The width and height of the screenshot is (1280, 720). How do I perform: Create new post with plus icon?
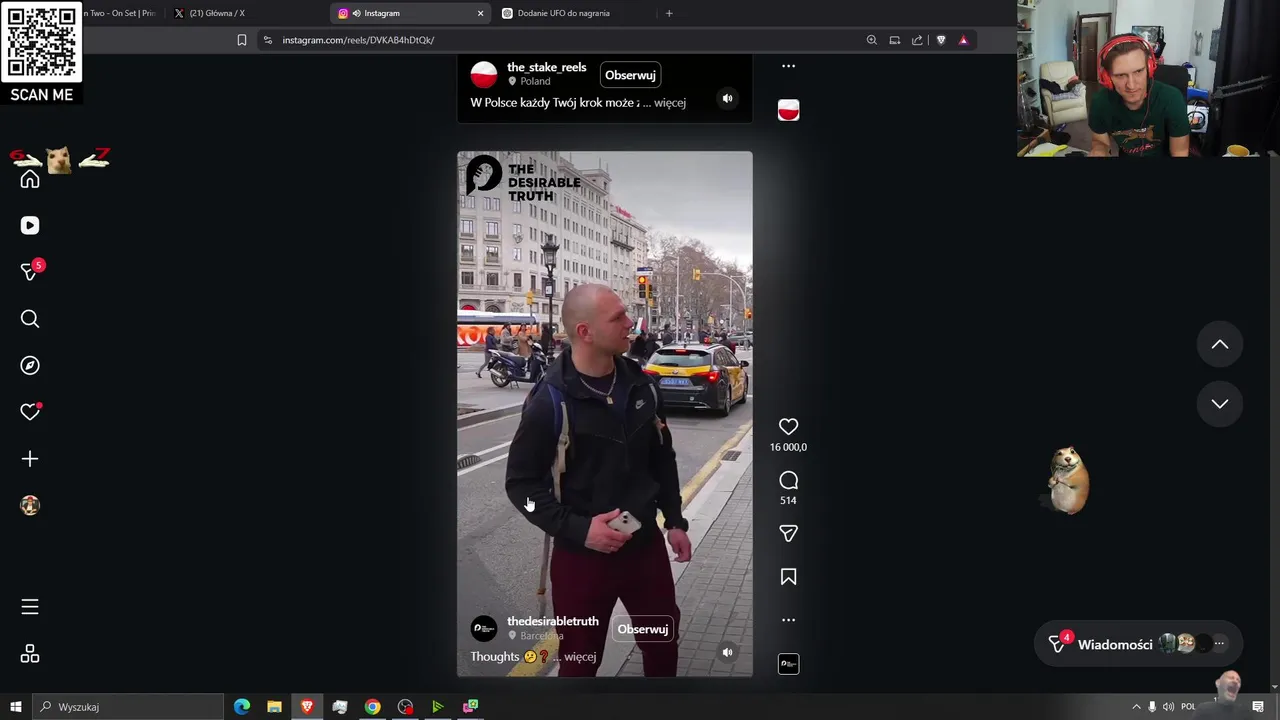(30, 459)
